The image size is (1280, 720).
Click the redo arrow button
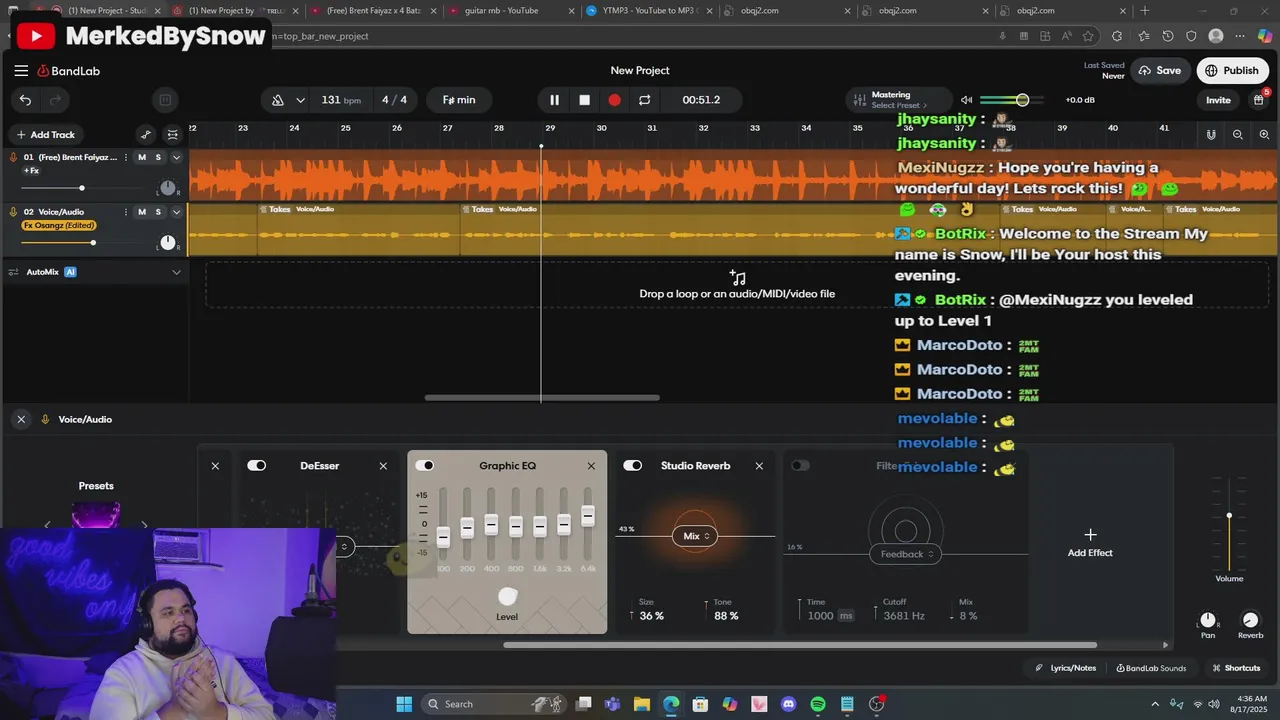coord(56,100)
